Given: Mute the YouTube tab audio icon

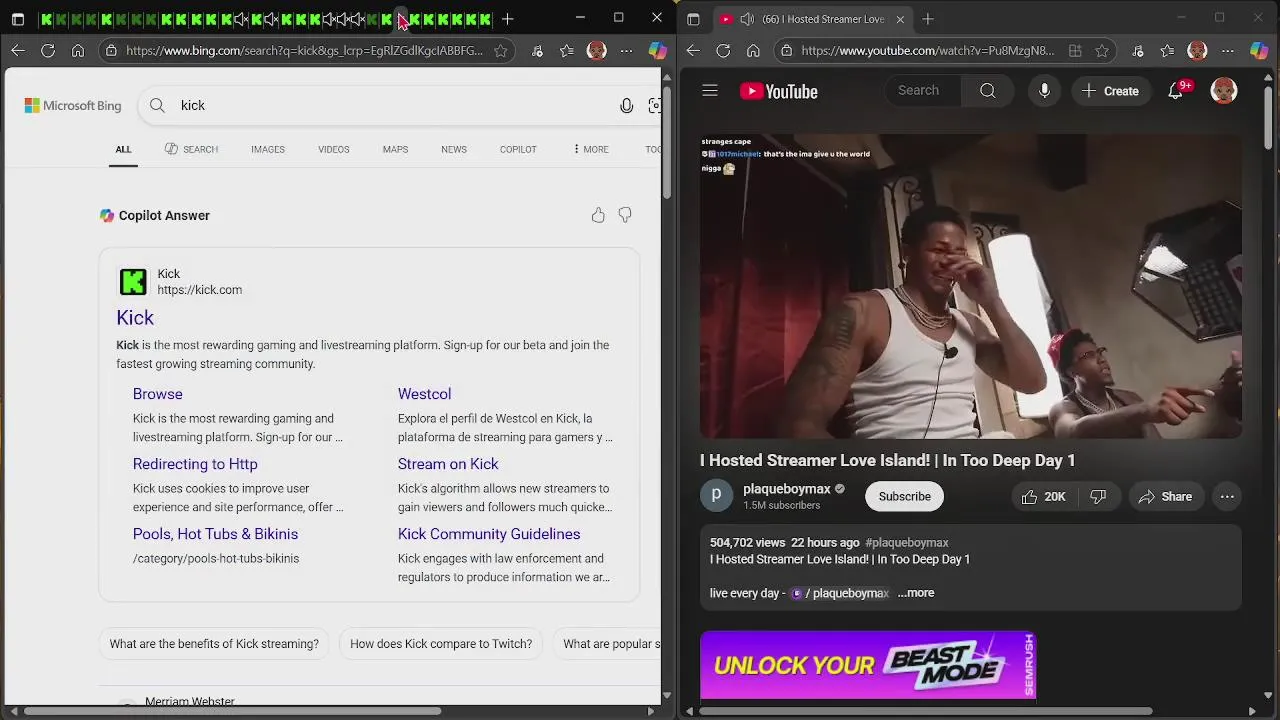Looking at the screenshot, I should [x=747, y=19].
